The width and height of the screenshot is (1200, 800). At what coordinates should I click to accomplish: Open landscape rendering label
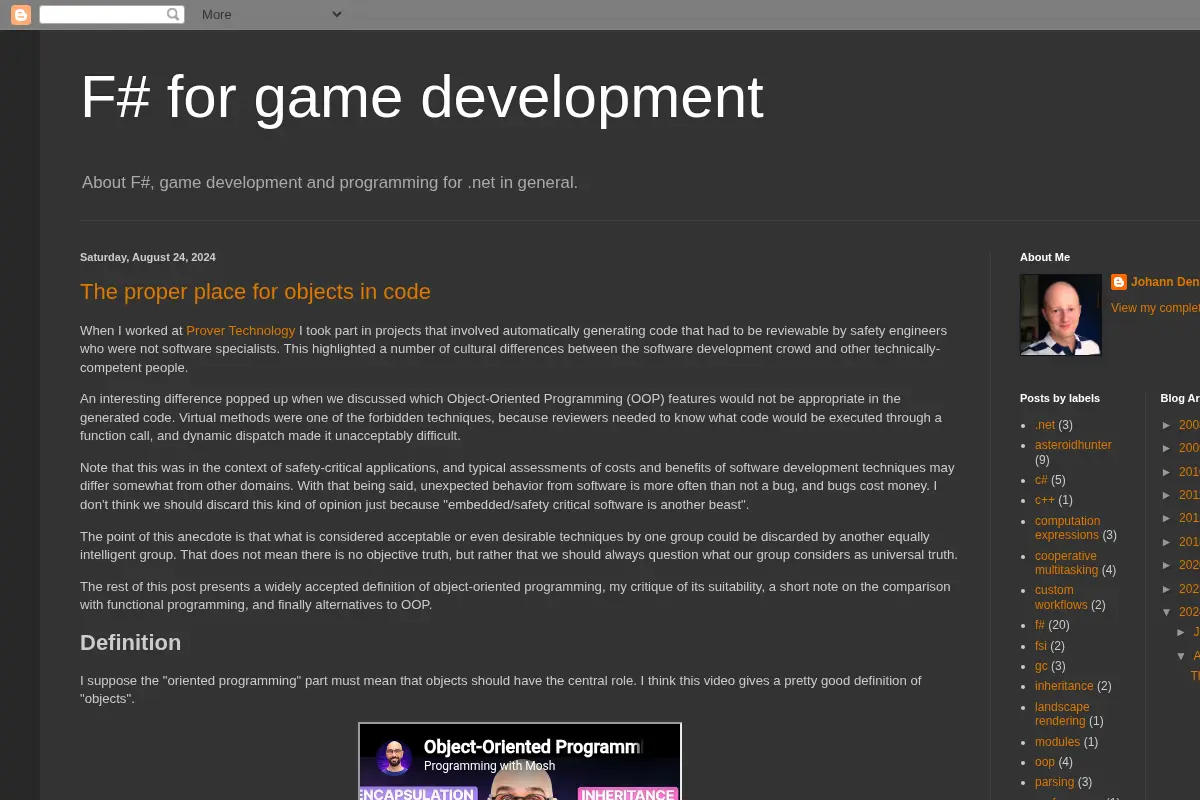tap(1062, 714)
